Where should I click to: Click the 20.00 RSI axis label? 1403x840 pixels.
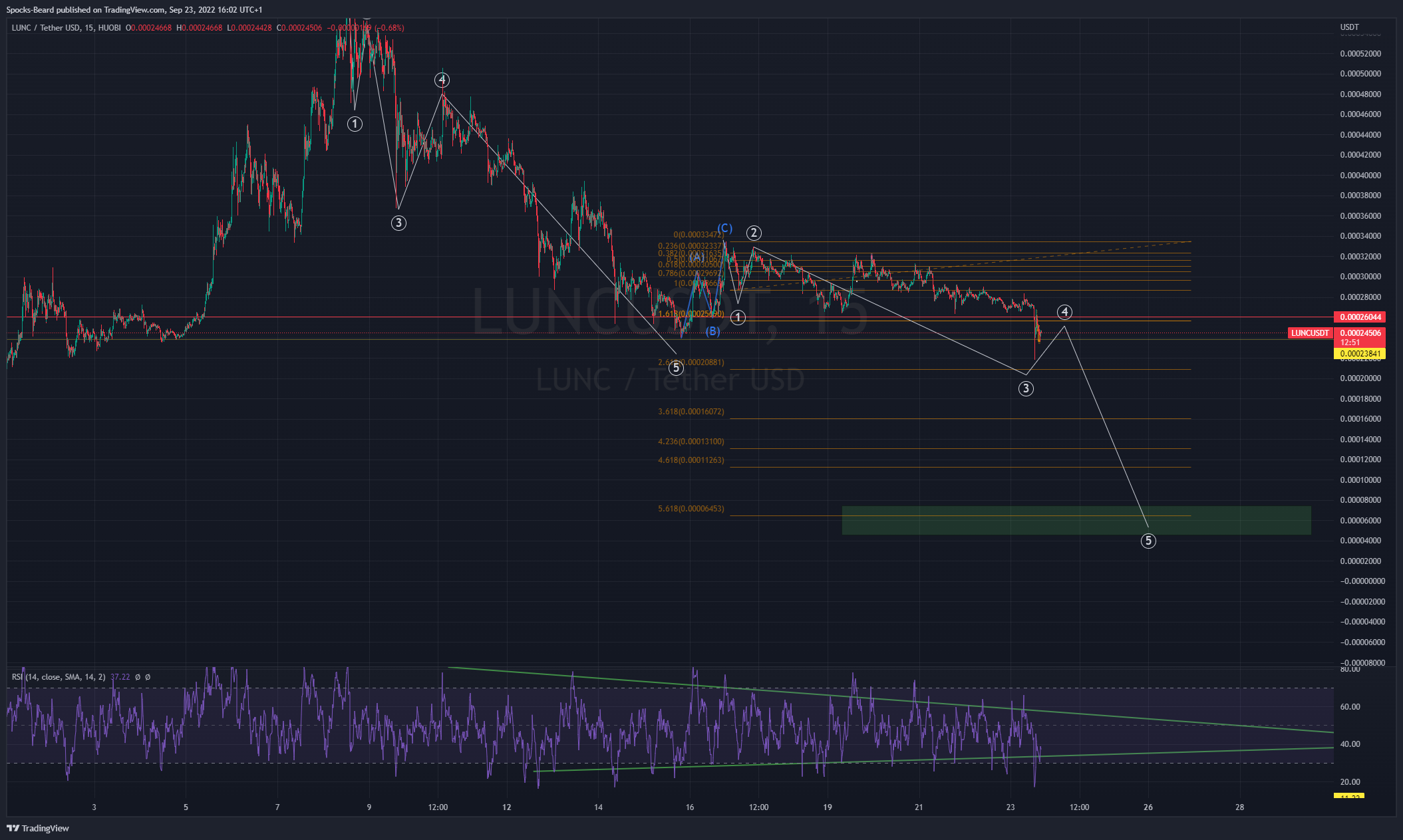click(1350, 782)
